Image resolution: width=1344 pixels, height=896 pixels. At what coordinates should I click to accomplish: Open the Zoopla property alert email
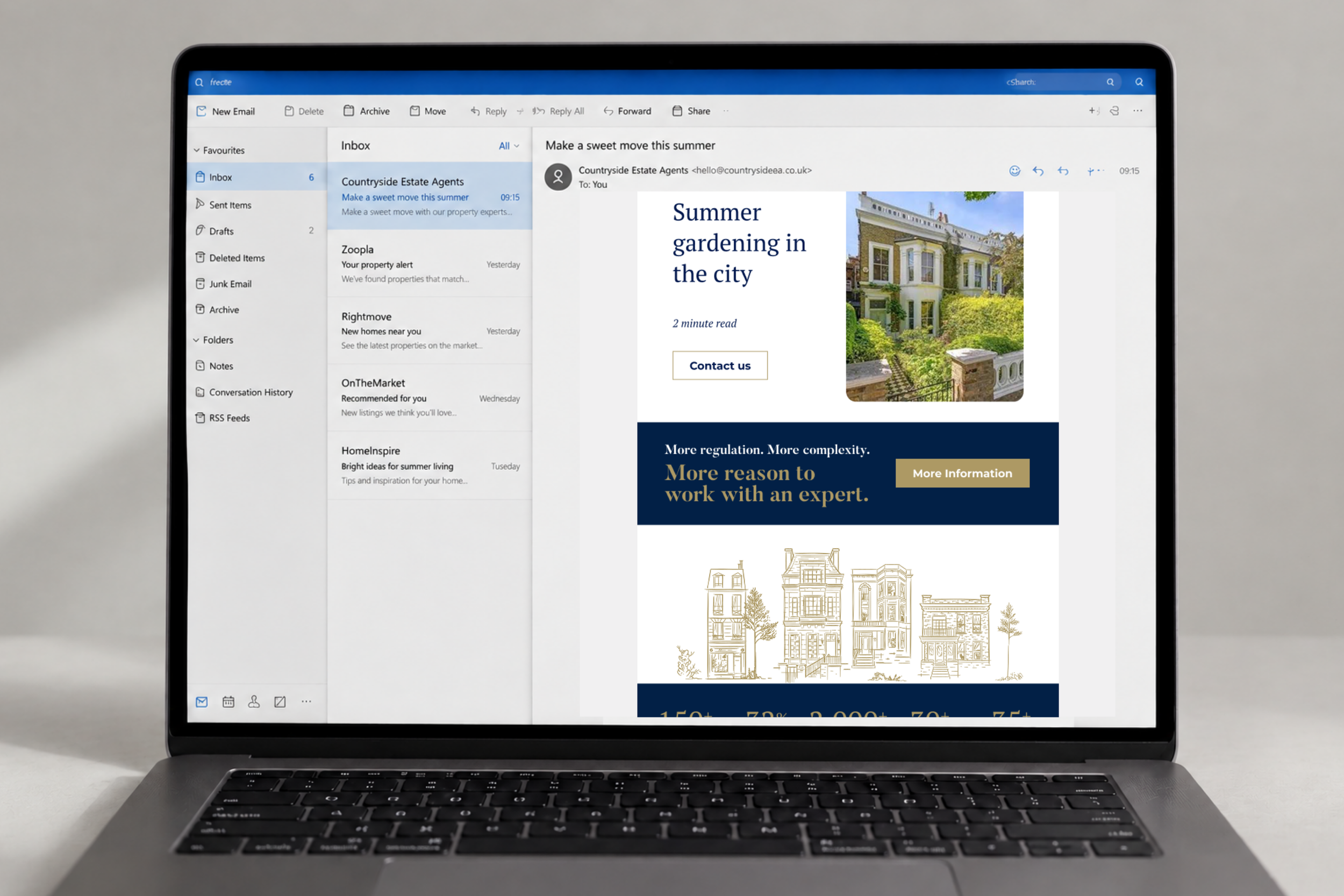[x=430, y=263]
